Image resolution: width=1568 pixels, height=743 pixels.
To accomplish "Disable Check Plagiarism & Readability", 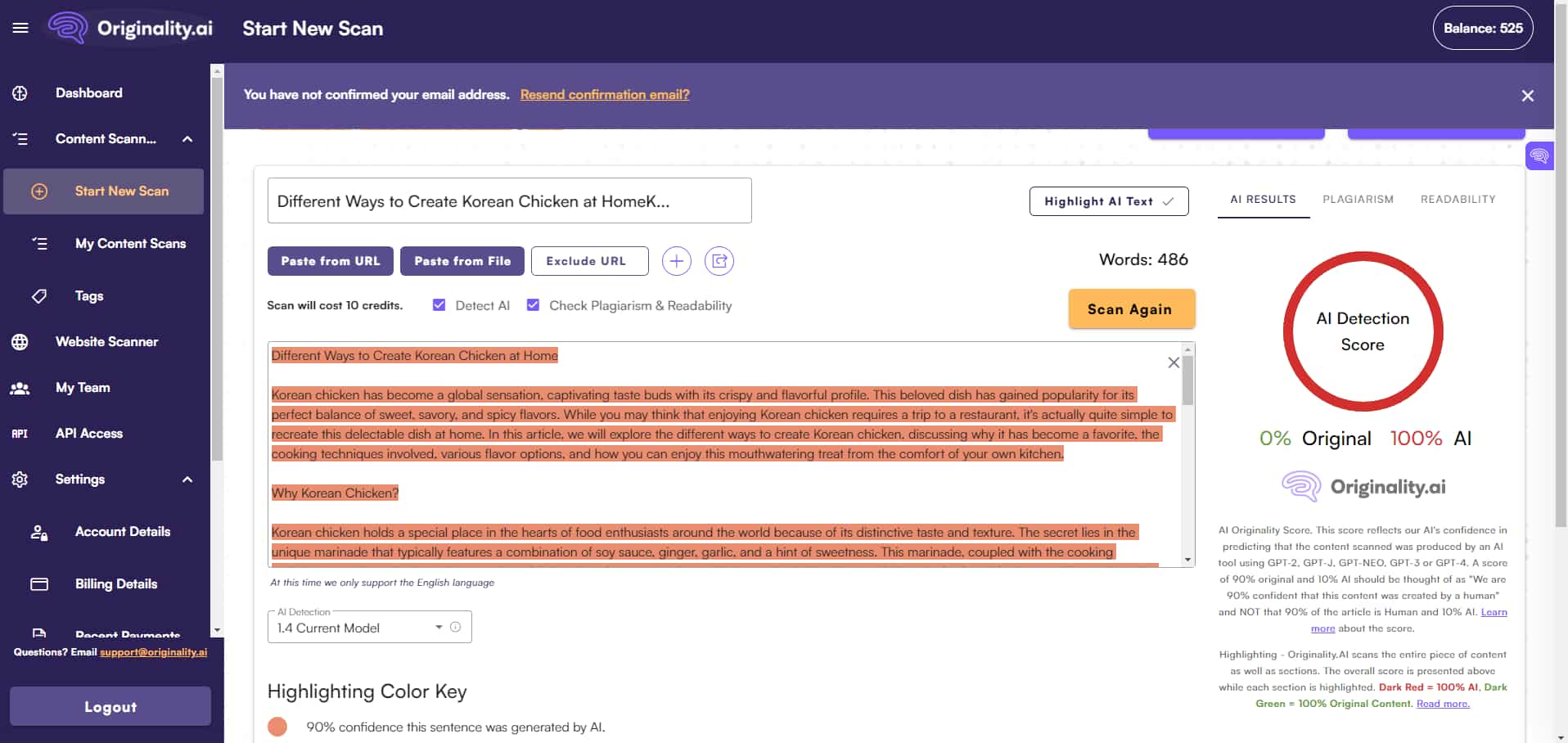I will [534, 304].
